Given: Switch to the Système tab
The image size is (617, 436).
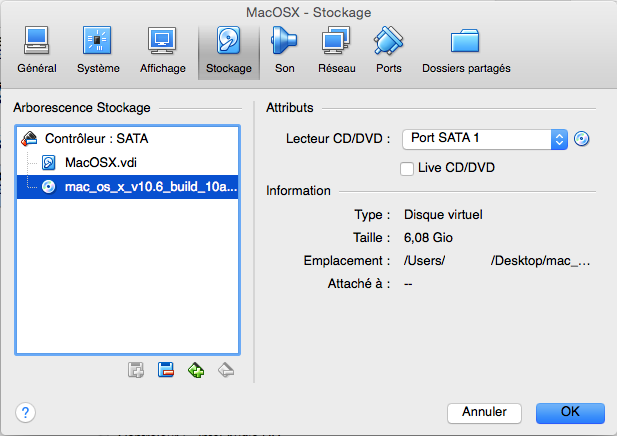Looking at the screenshot, I should coord(98,51).
